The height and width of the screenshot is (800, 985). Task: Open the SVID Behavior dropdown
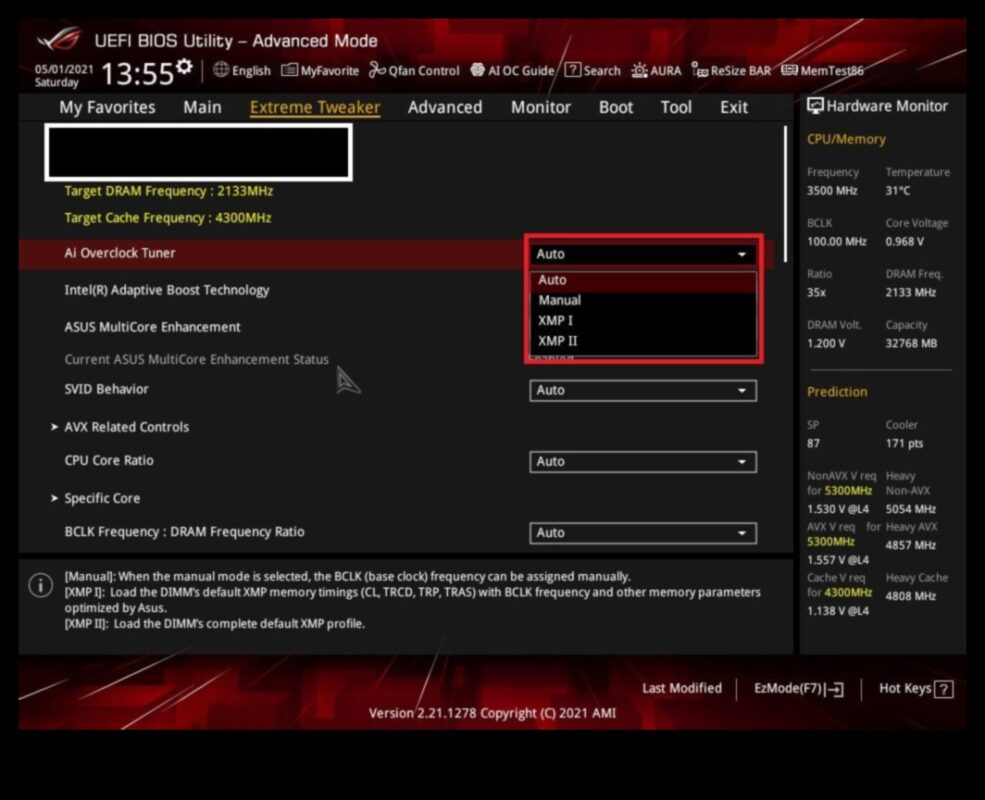642,390
